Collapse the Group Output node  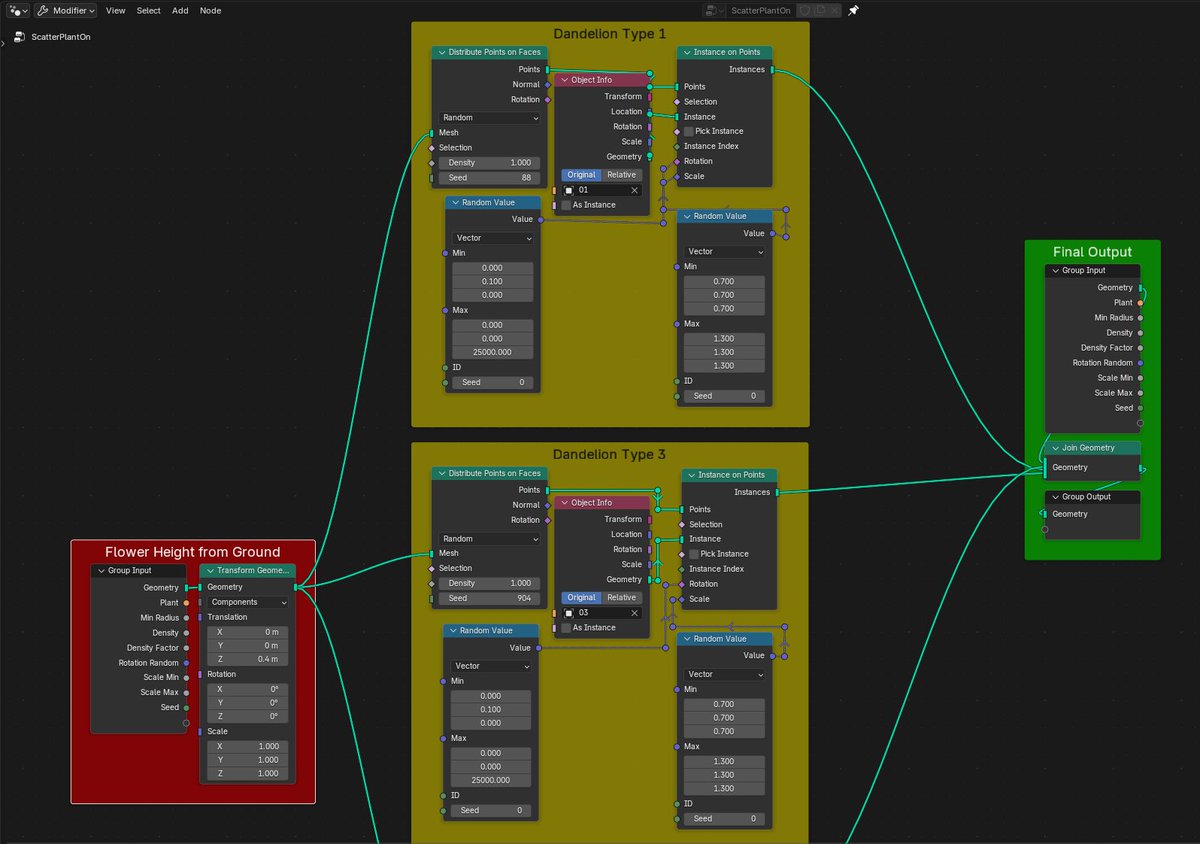click(1056, 497)
